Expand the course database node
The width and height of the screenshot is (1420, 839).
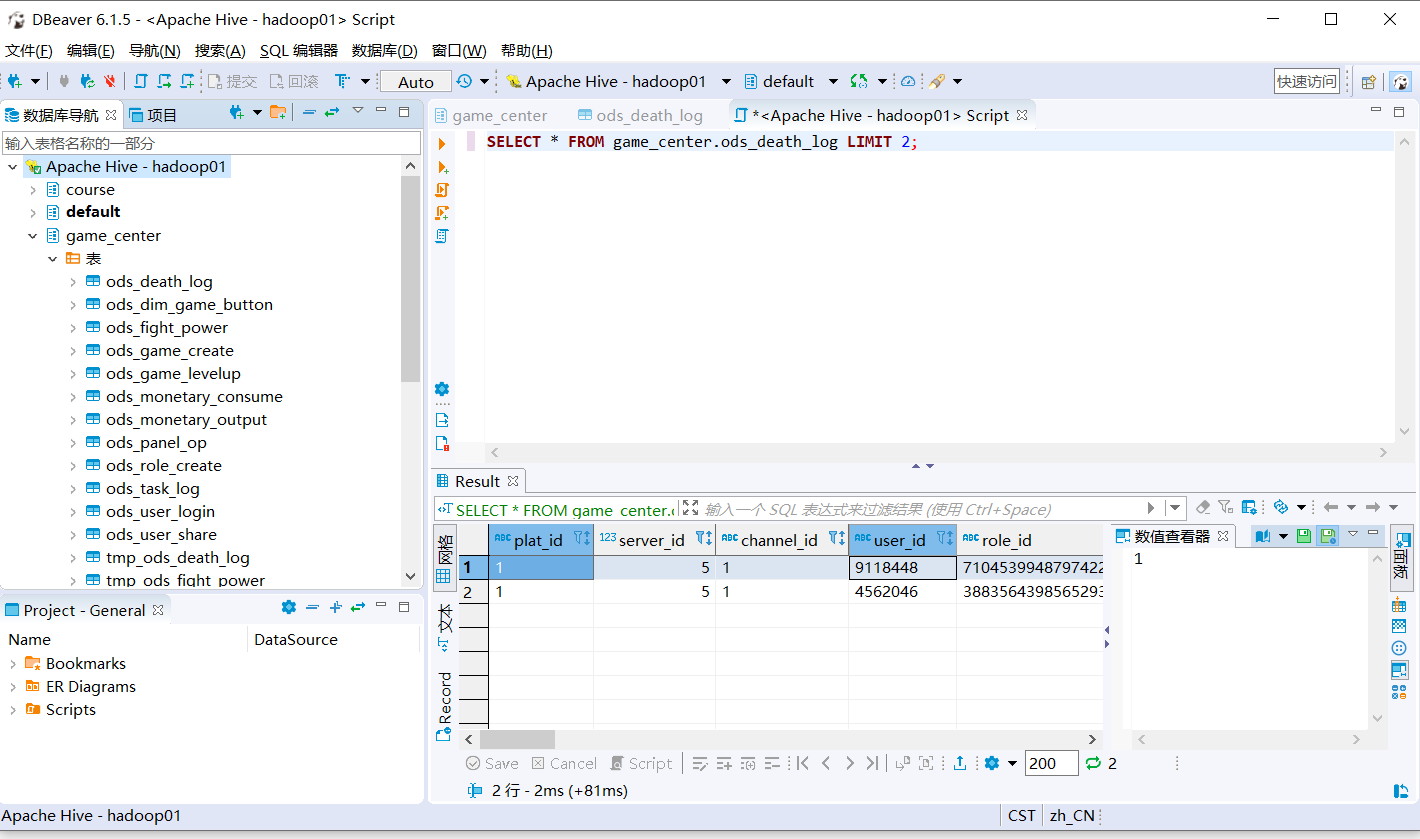coord(33,190)
